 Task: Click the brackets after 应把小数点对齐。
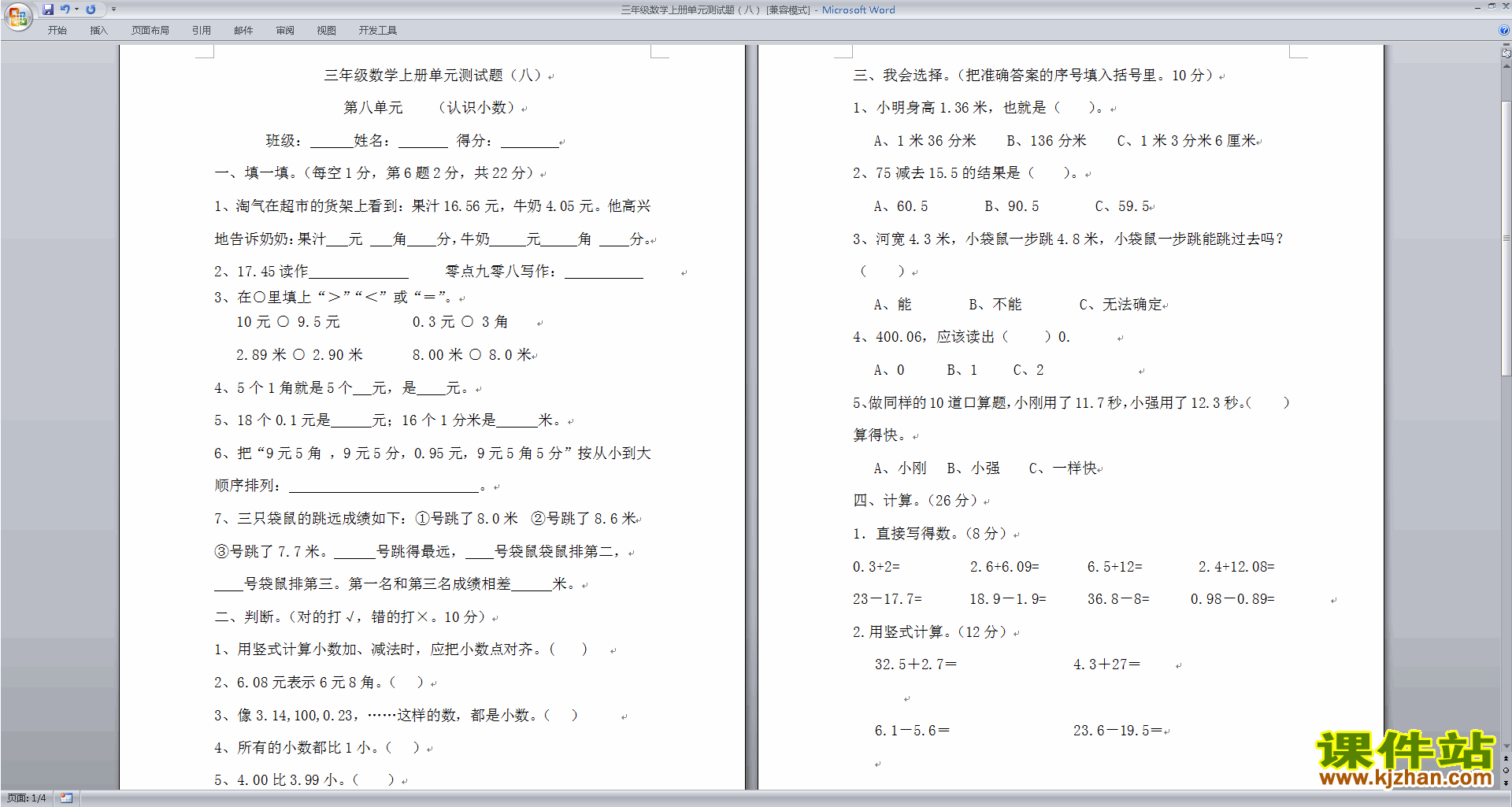569,650
